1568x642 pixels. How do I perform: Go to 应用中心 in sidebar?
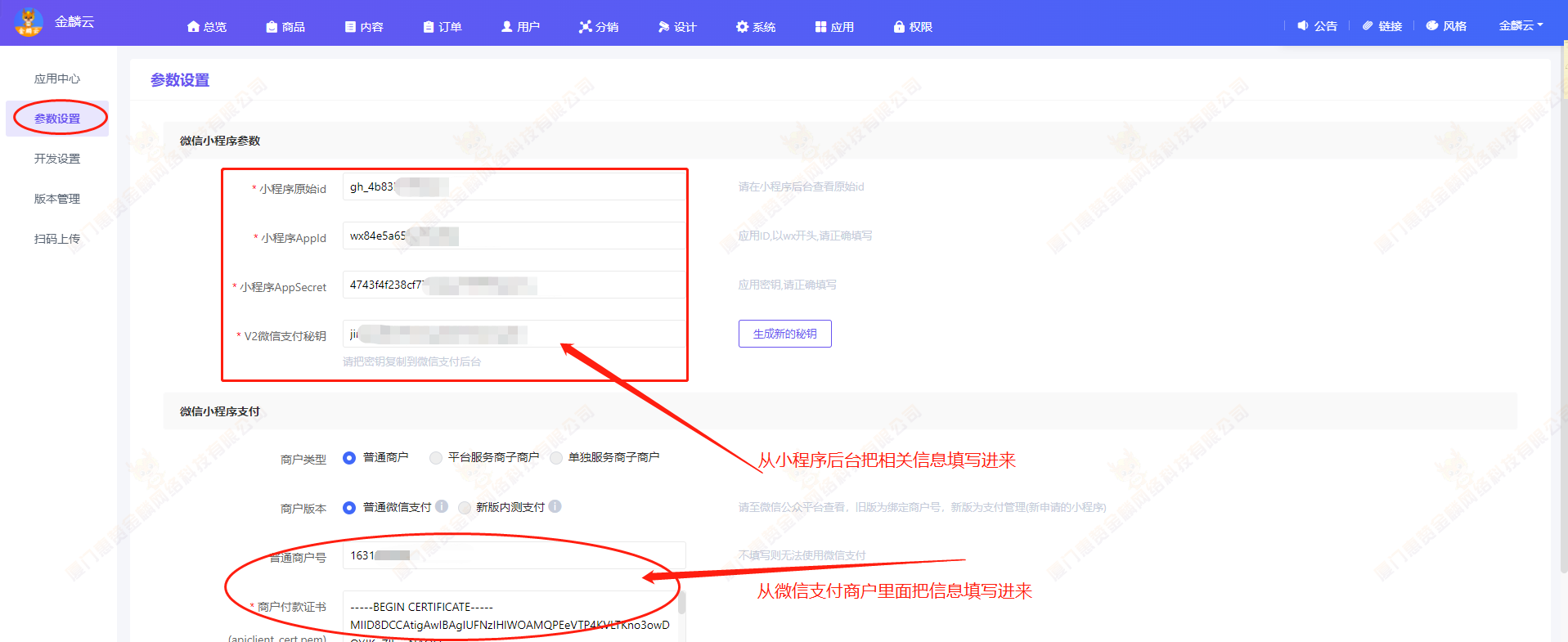click(57, 79)
